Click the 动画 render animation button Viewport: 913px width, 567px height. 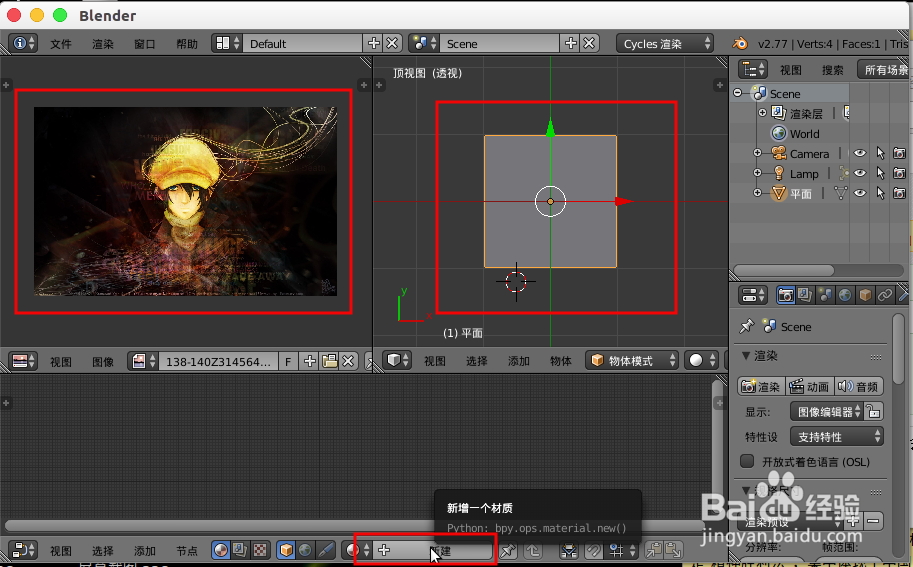point(810,387)
